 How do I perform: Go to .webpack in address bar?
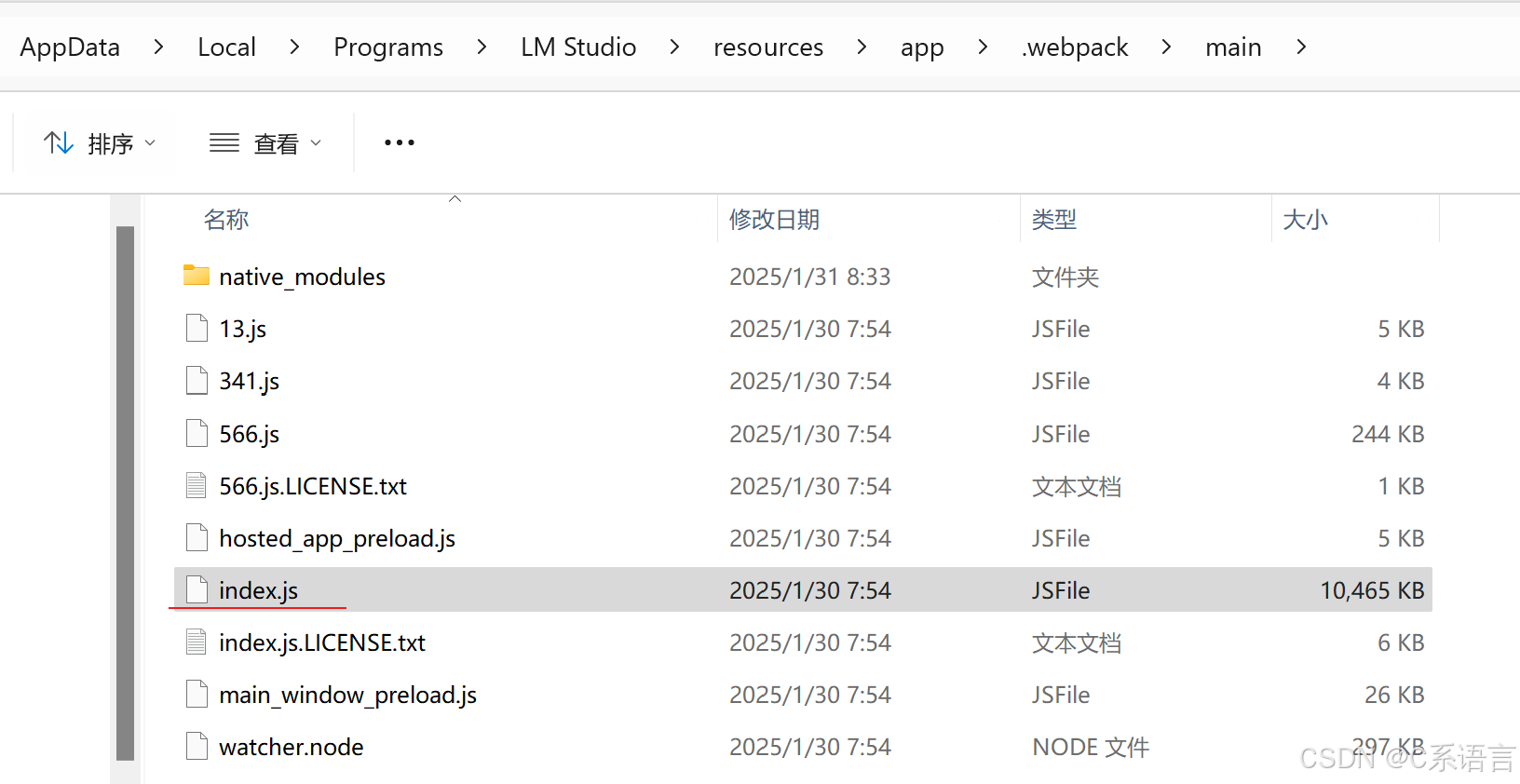click(x=1075, y=47)
